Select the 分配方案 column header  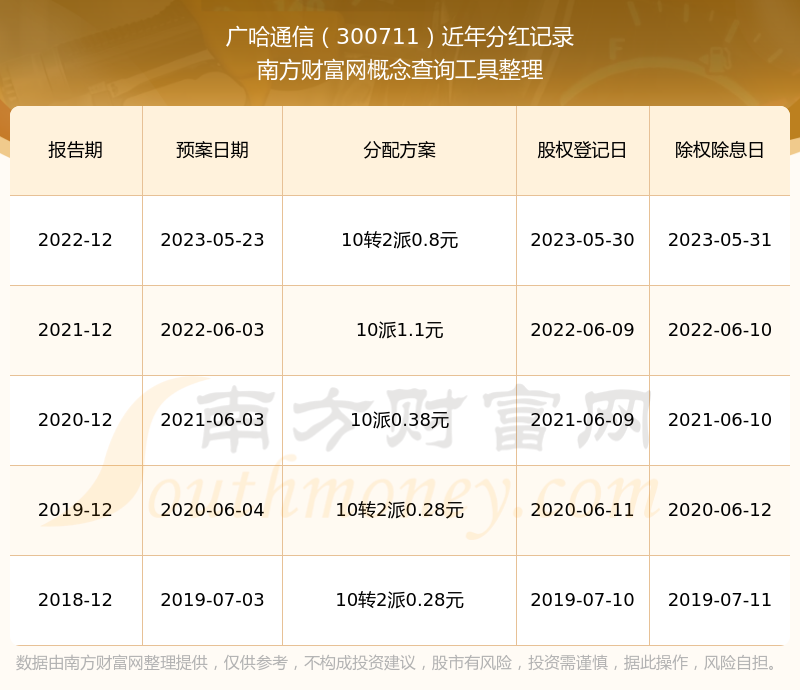tap(399, 150)
